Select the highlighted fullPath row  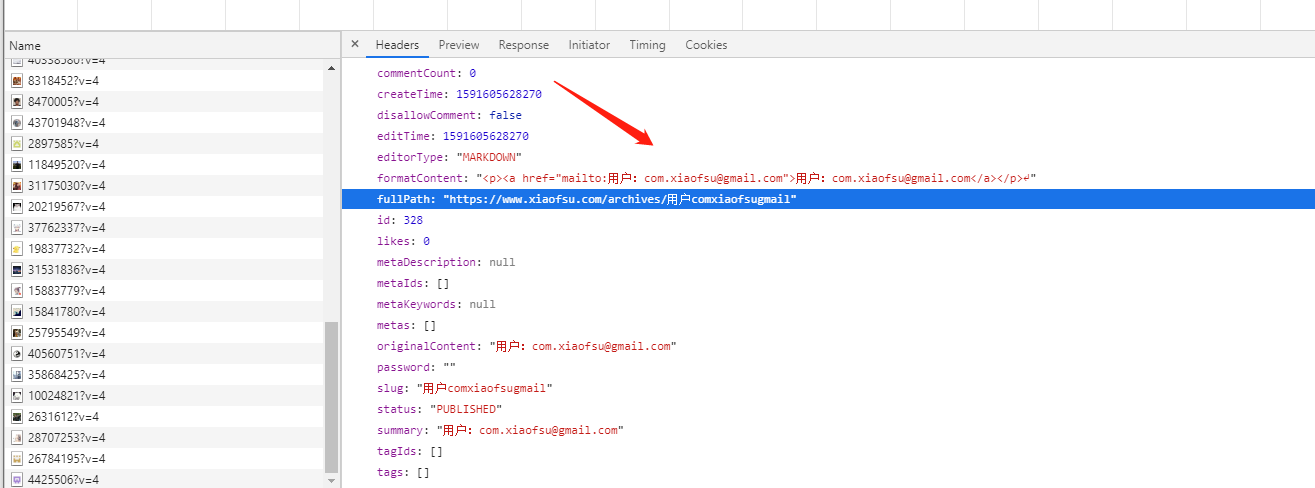click(828, 199)
